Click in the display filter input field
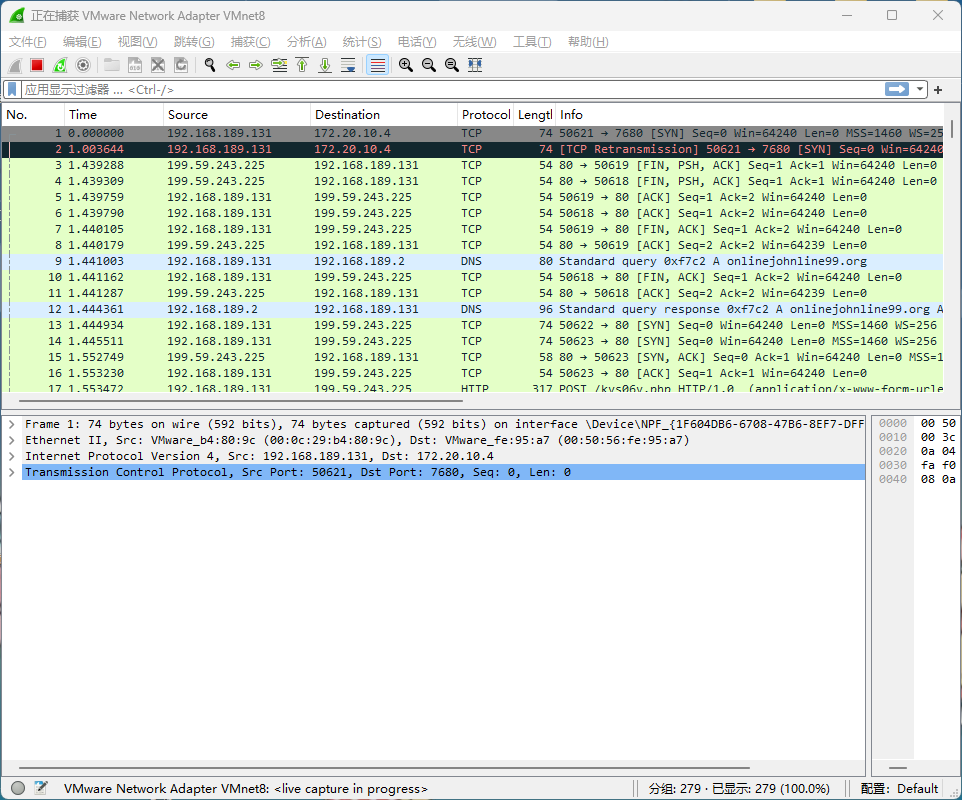The width and height of the screenshot is (962, 800). coord(450,89)
